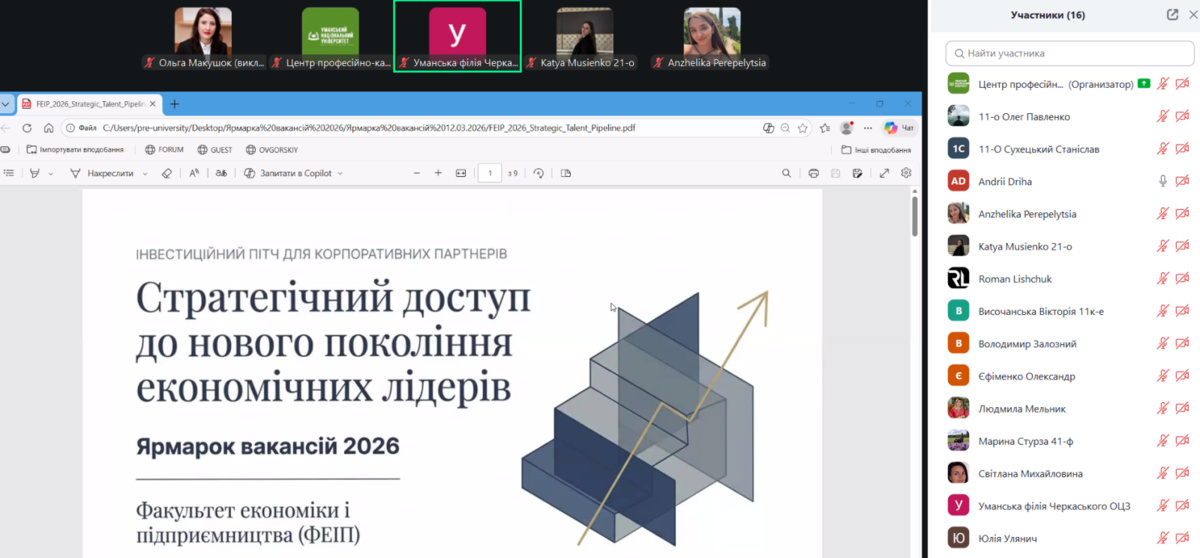Open the FORUM bookmark
The height and width of the screenshot is (558, 1200).
pyautogui.click(x=164, y=150)
